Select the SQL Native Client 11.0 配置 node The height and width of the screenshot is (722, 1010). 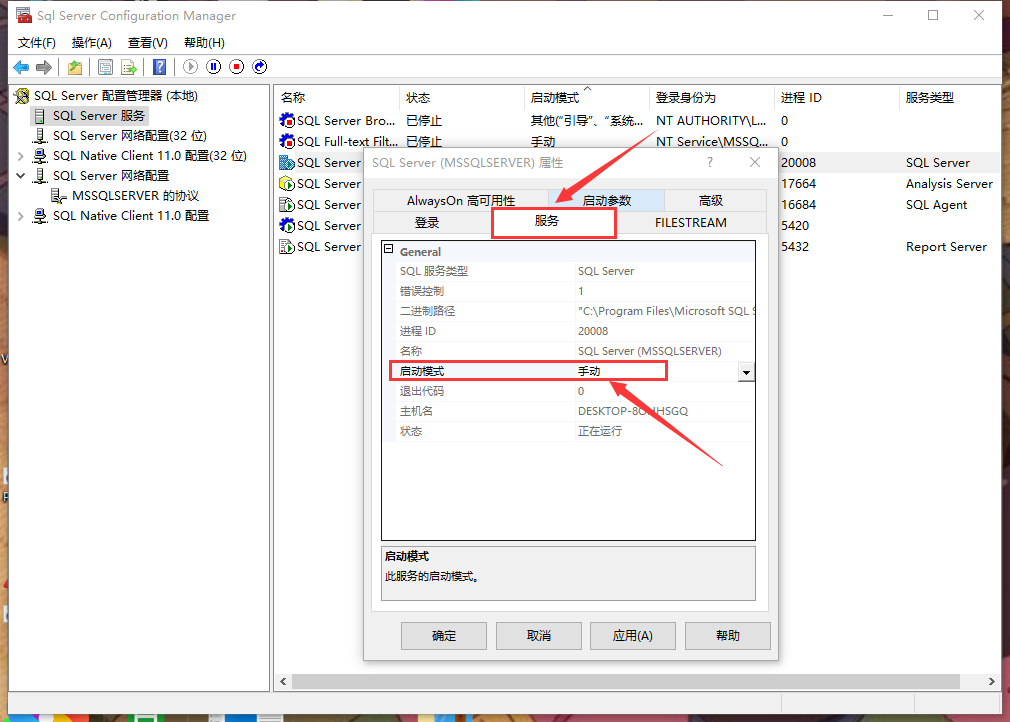point(131,216)
